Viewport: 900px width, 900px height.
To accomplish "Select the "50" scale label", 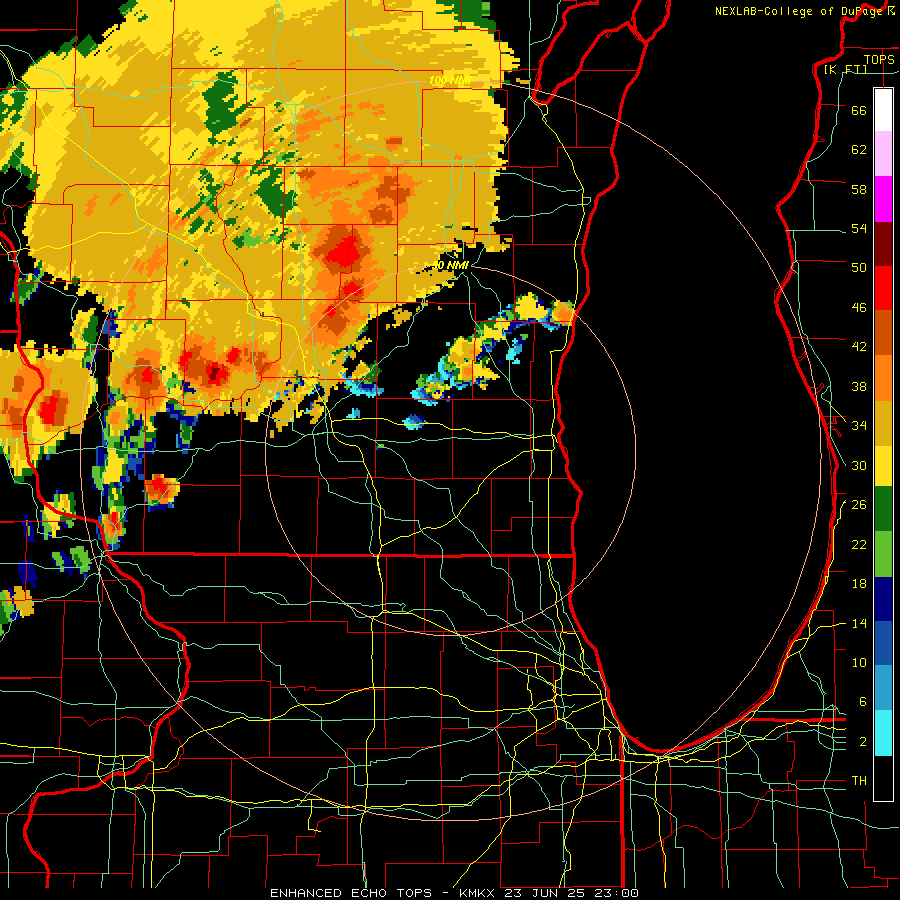I will (x=859, y=268).
